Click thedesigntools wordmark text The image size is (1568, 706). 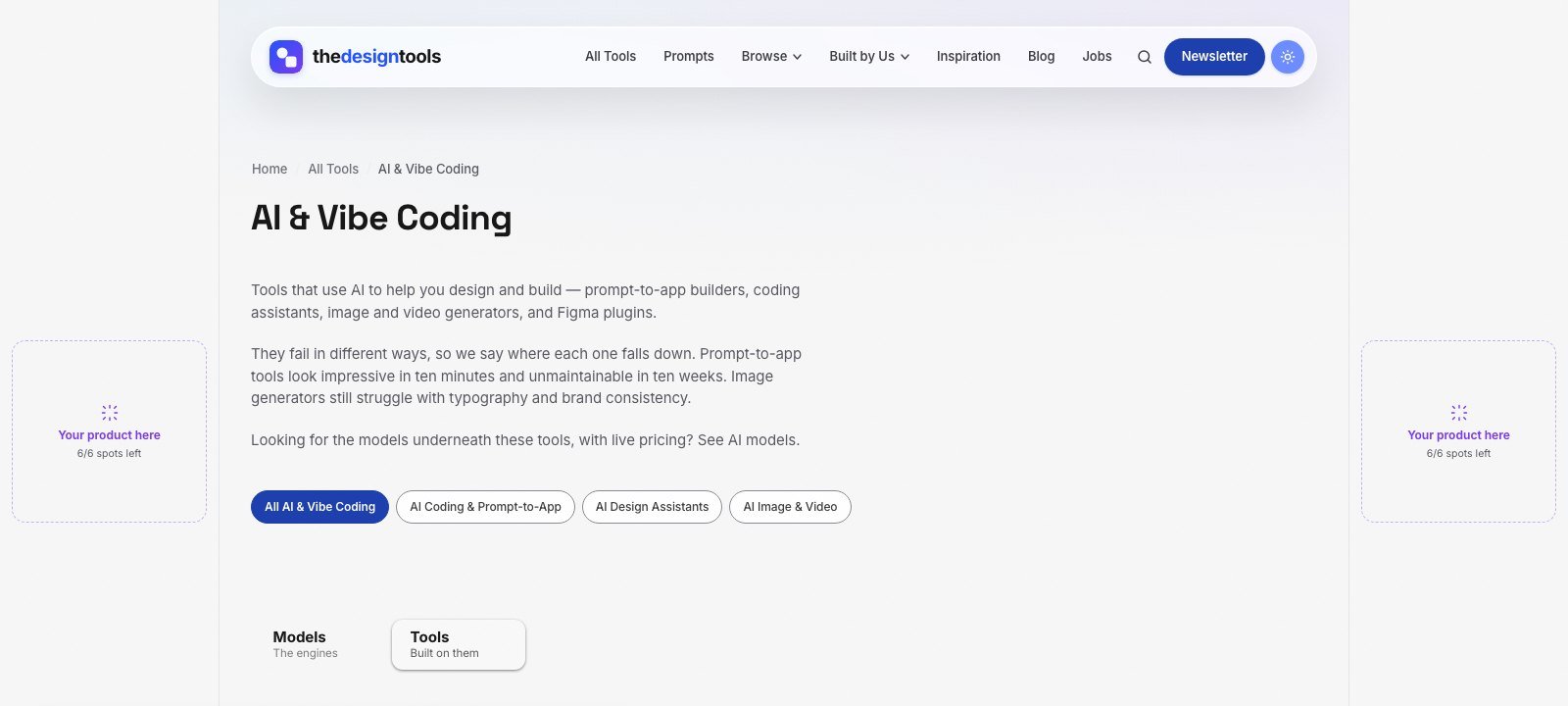tap(376, 57)
